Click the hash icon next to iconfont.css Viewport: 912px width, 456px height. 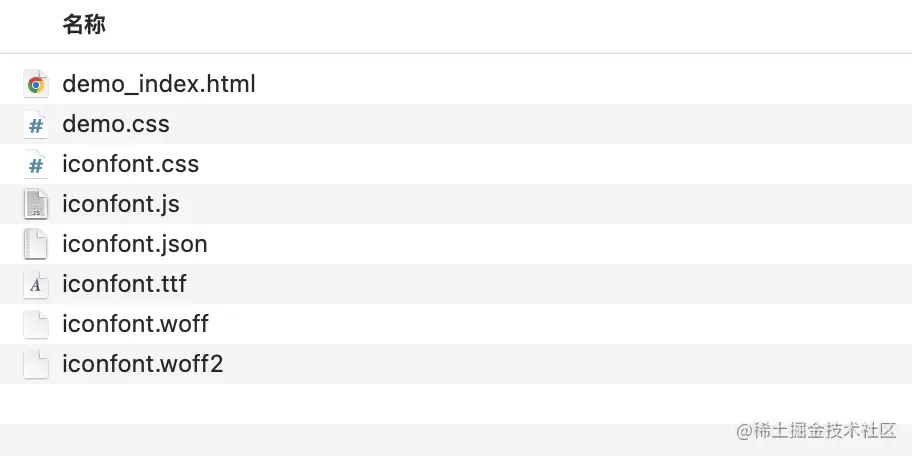(36, 165)
